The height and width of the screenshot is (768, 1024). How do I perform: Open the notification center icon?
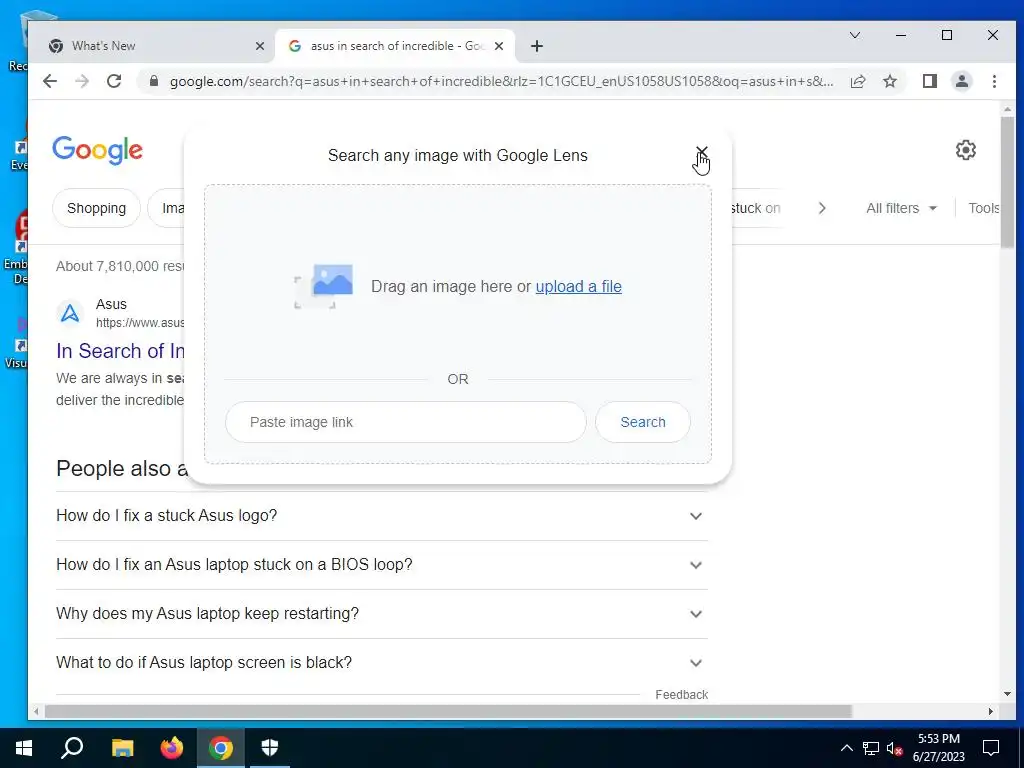click(991, 748)
